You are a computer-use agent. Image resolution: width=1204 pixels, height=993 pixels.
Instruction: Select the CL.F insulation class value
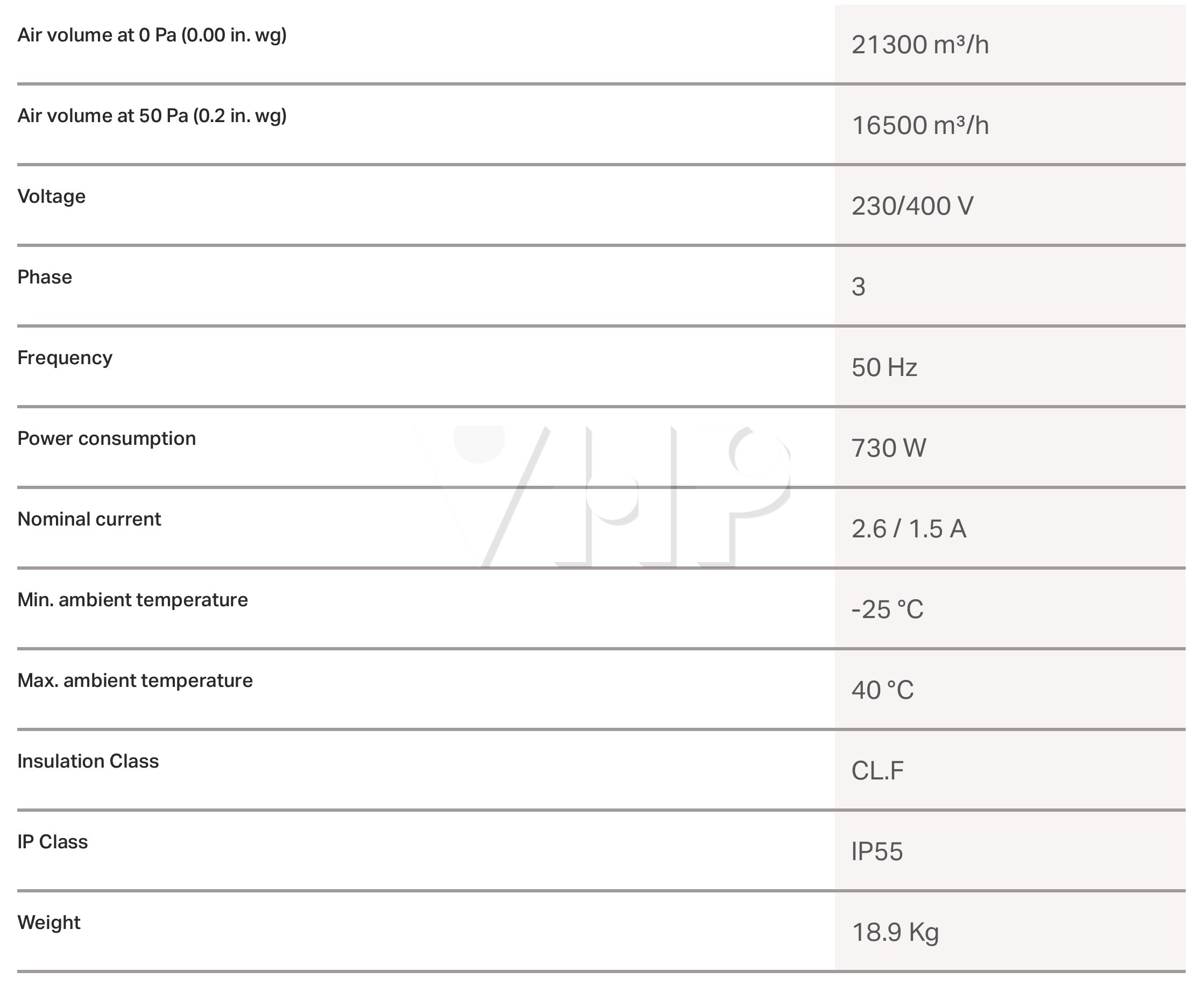point(877,770)
